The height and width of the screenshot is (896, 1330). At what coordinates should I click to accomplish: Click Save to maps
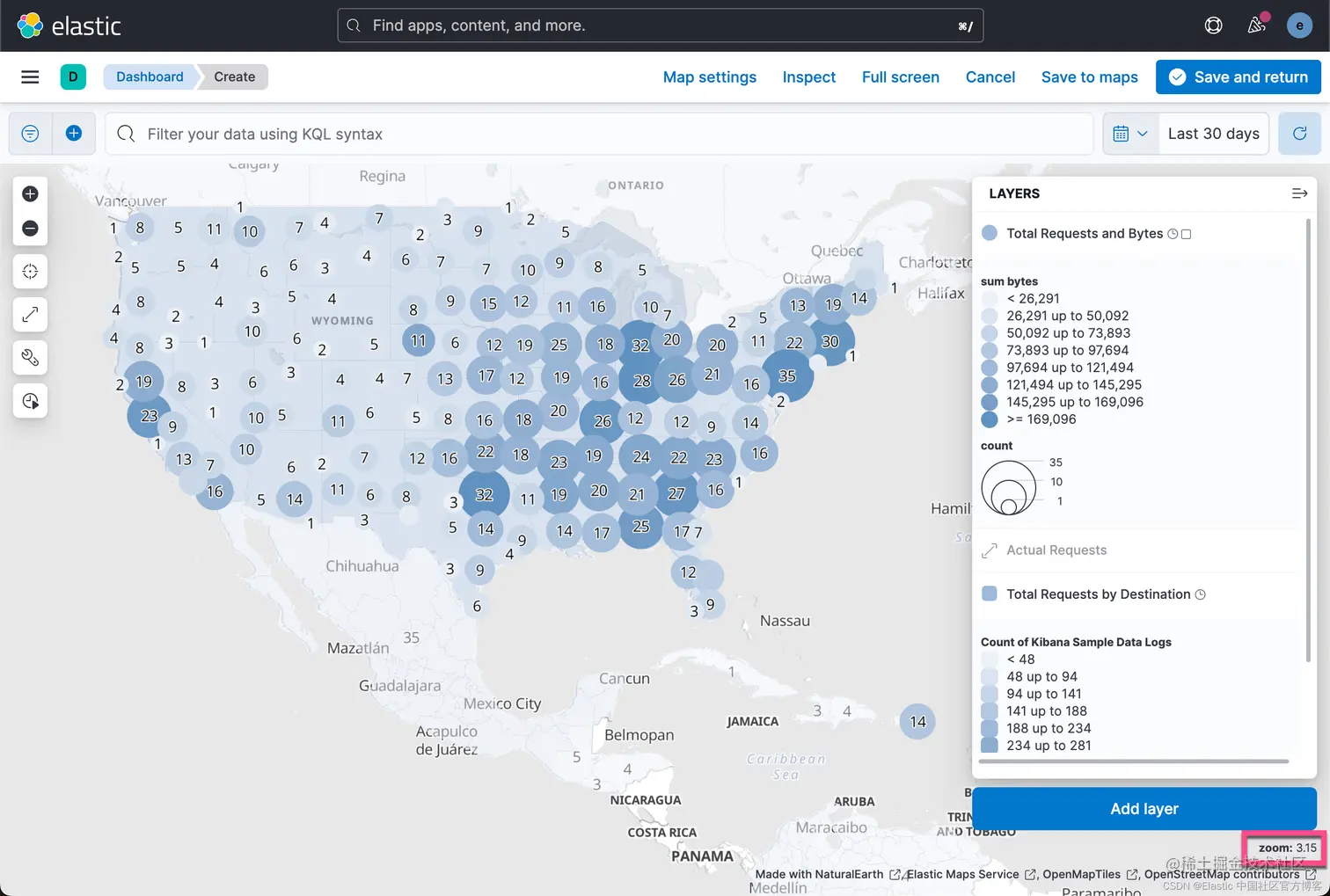click(x=1089, y=77)
